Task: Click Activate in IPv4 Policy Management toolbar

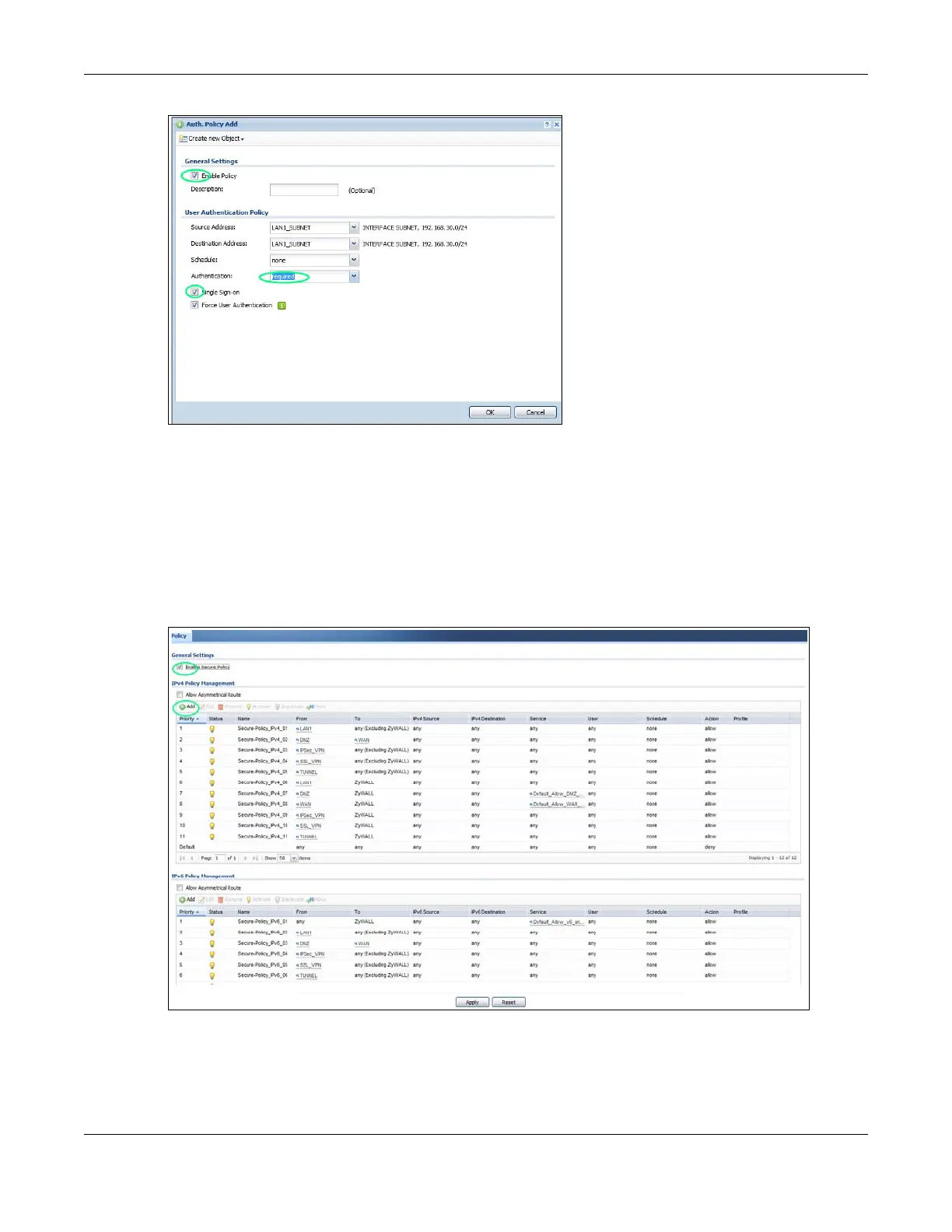Action: click(x=258, y=707)
